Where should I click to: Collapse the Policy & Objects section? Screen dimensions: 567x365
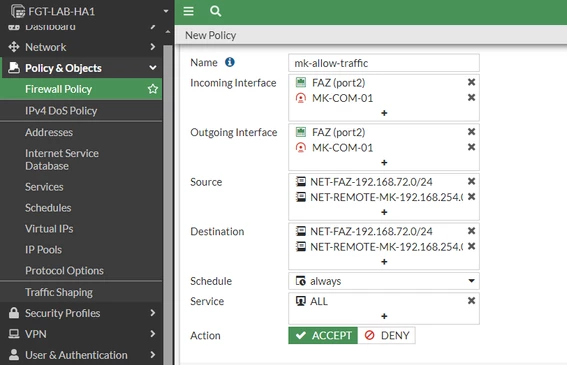click(x=81, y=68)
